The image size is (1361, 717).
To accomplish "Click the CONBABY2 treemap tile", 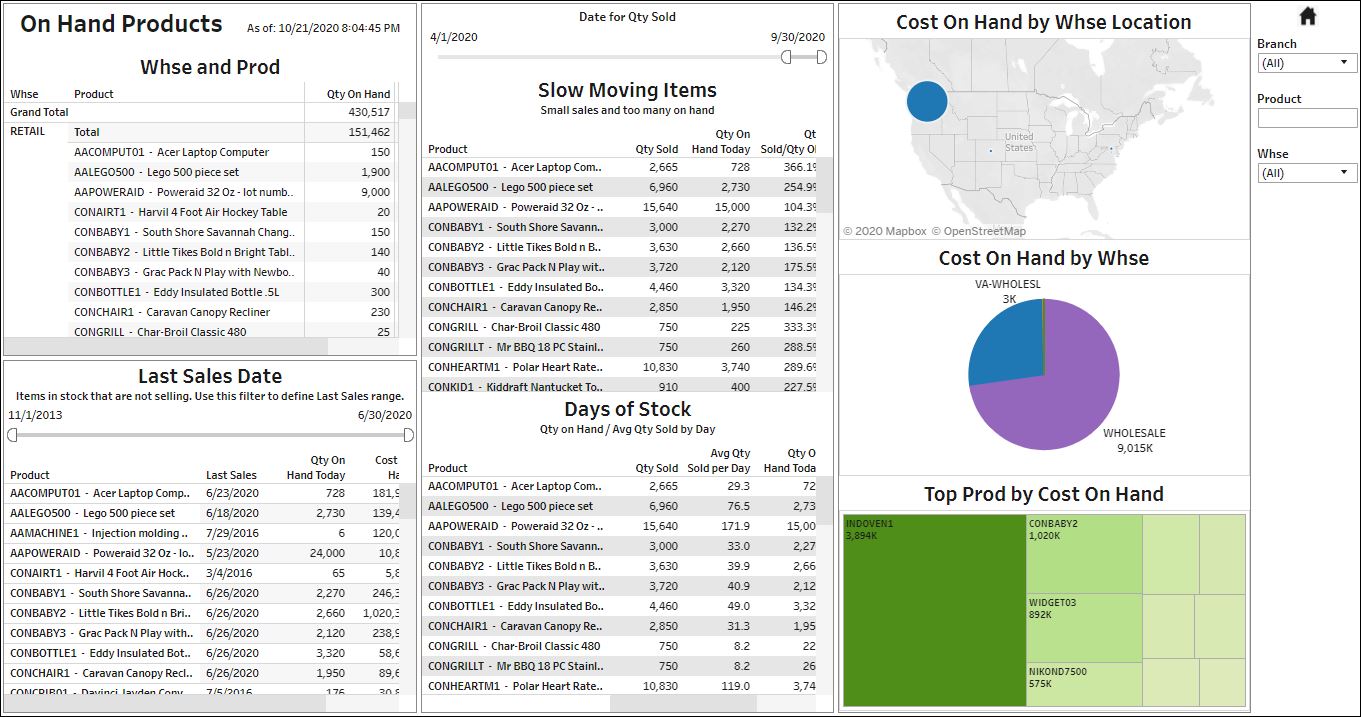I will [1084, 553].
